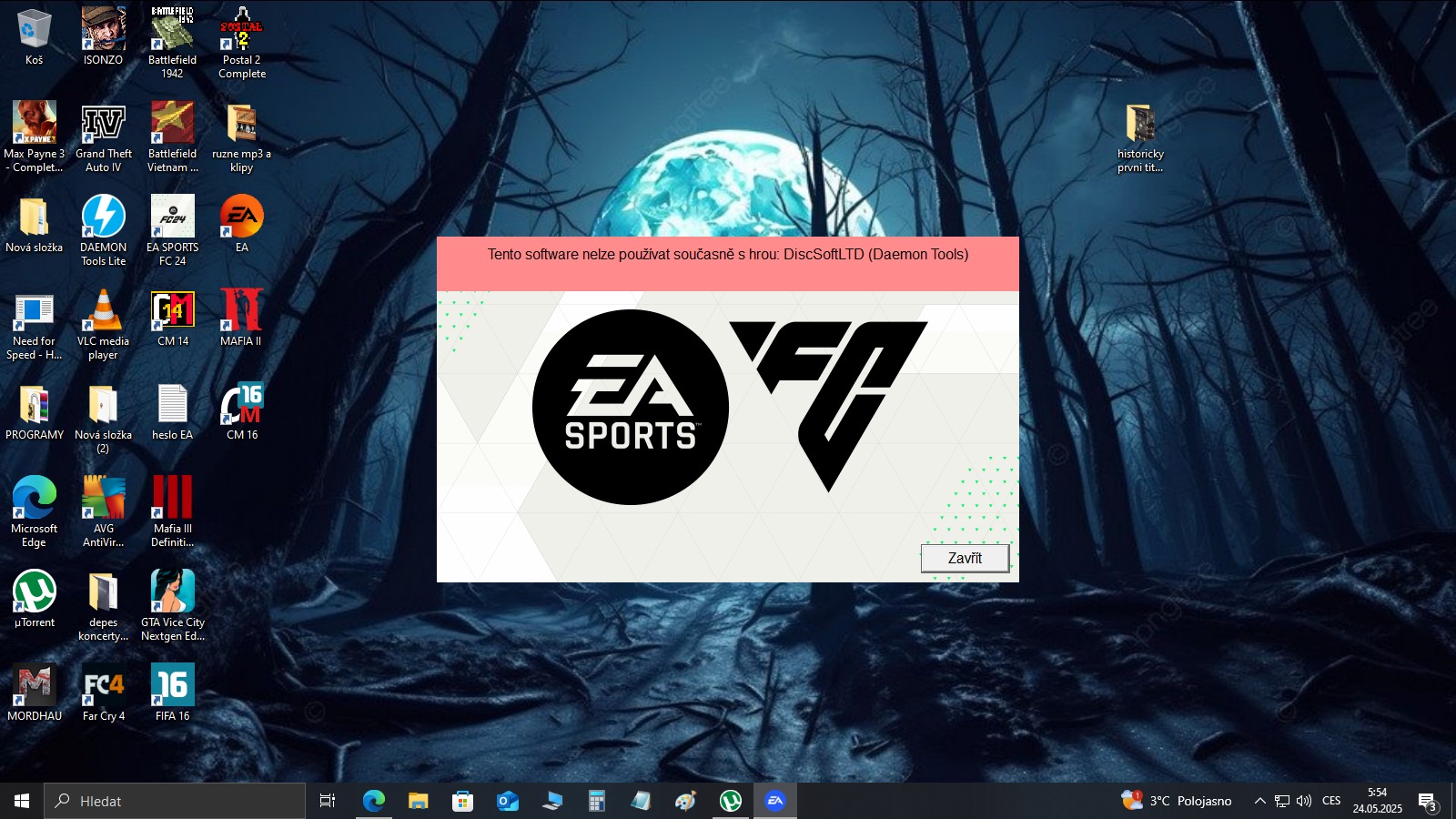Select the Max Payne 3 shortcut

[34, 137]
